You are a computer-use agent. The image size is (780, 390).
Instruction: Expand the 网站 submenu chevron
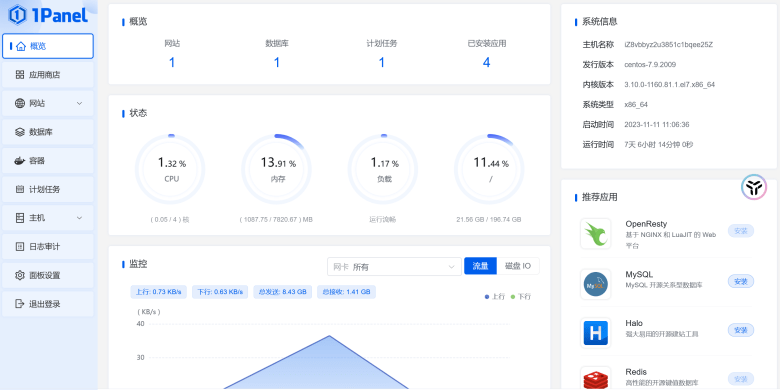click(x=80, y=103)
